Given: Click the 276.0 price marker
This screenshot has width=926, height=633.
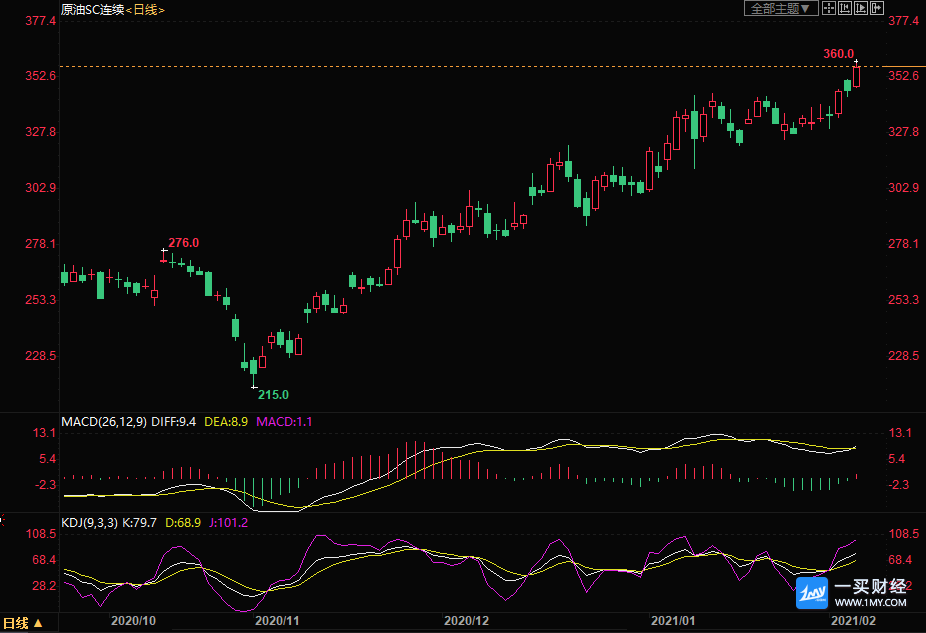Looking at the screenshot, I should click(x=184, y=243).
